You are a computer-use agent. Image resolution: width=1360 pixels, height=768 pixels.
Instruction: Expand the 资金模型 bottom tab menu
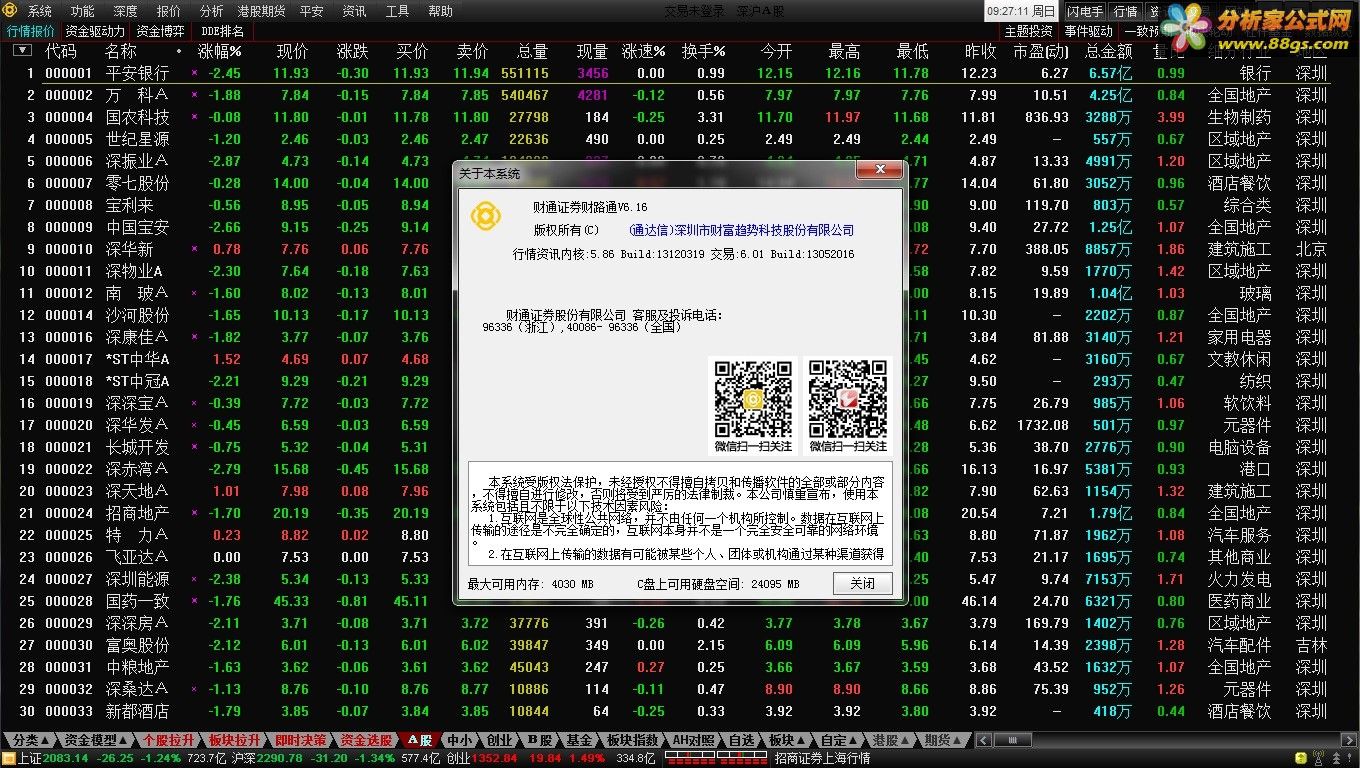tap(96, 740)
